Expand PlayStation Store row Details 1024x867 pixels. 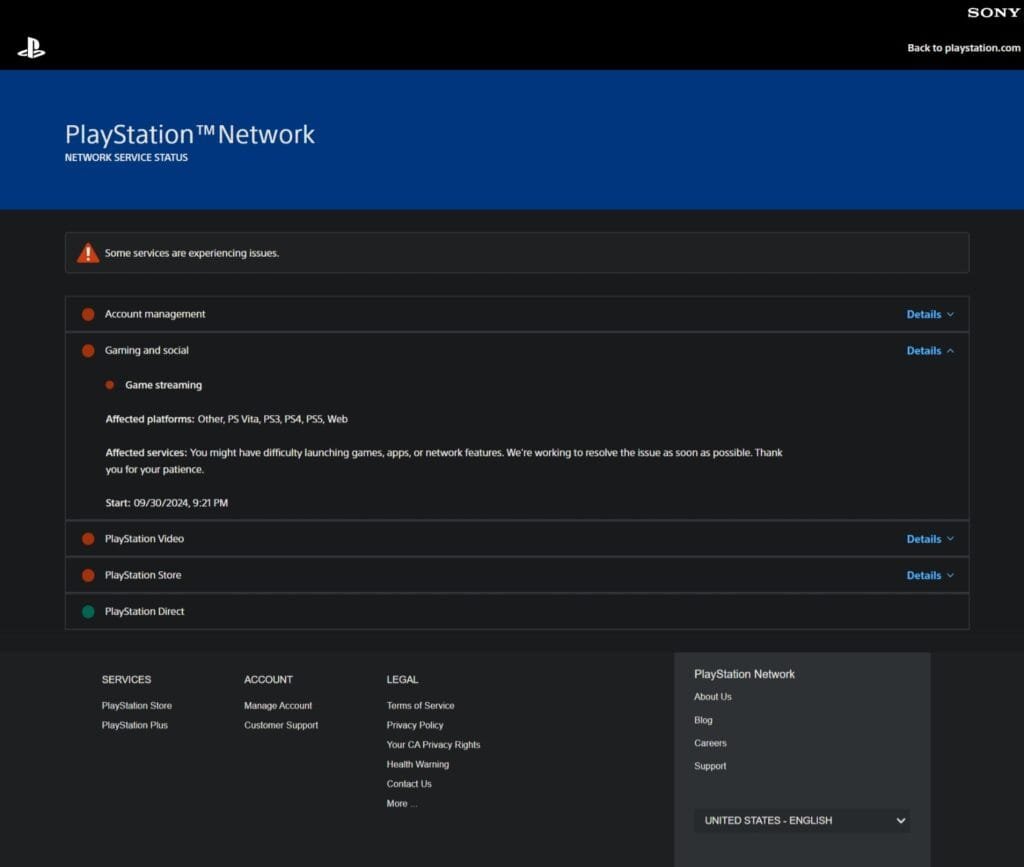click(930, 576)
